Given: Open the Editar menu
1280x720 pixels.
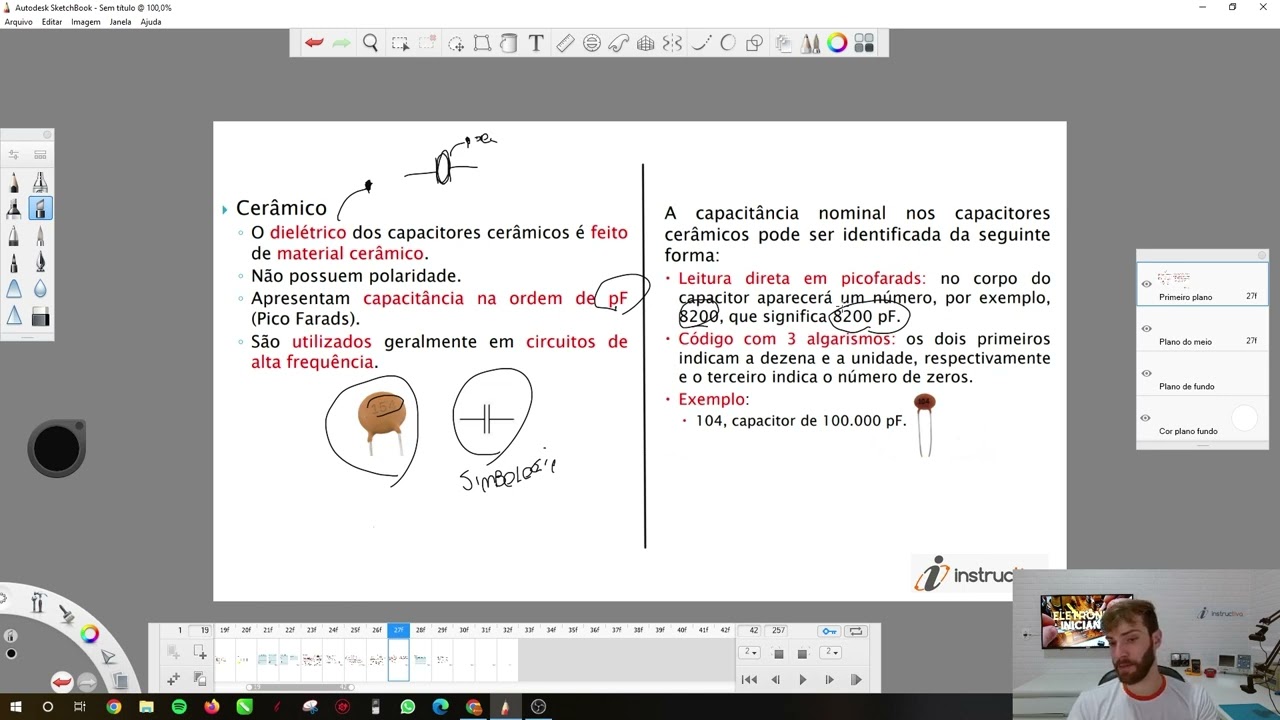Looking at the screenshot, I should (x=52, y=21).
